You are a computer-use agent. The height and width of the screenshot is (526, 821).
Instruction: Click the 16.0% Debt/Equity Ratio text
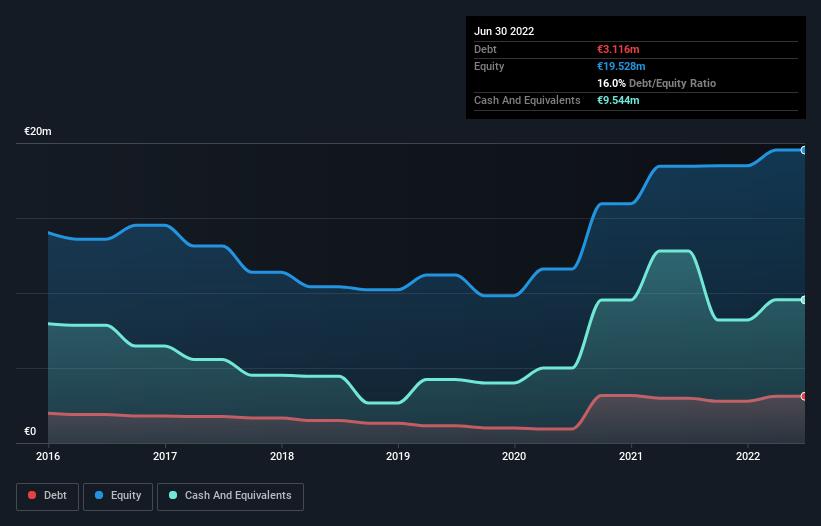tap(657, 83)
